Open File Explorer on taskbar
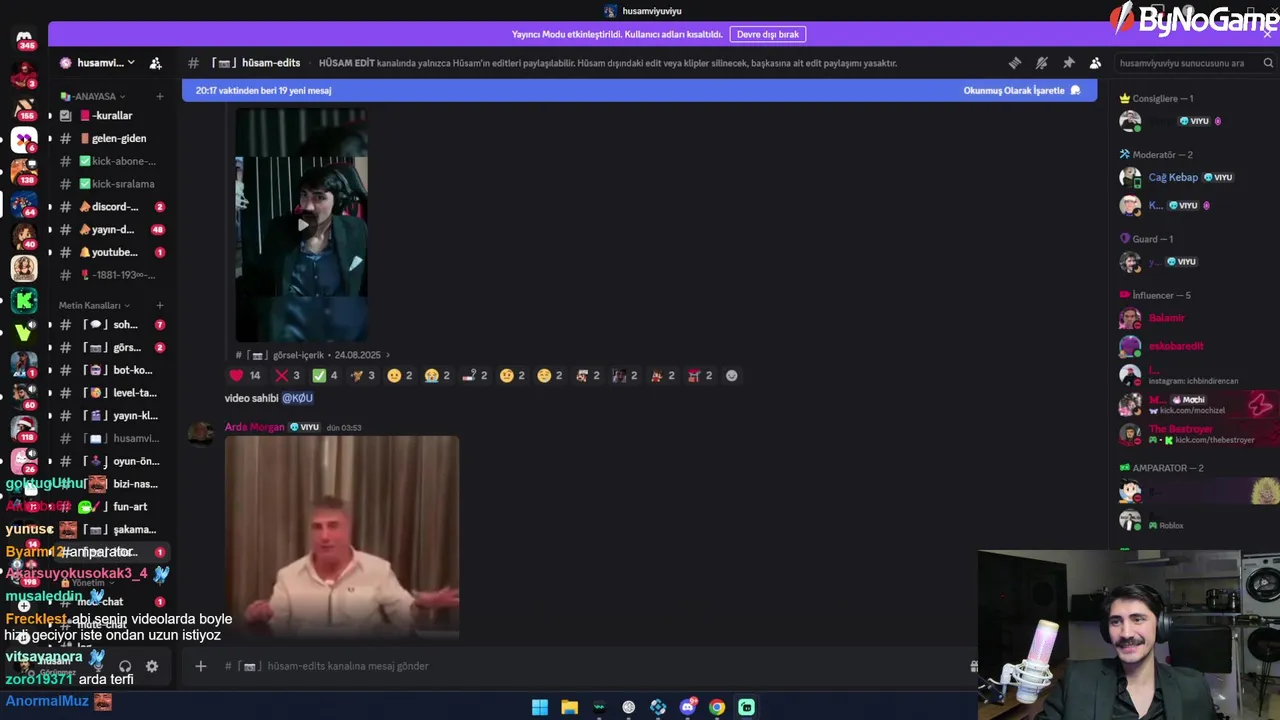The width and height of the screenshot is (1280, 720). pos(569,707)
